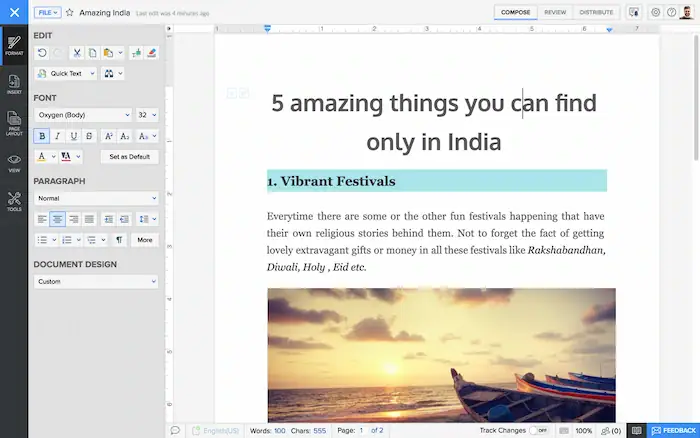Open the Document Design Custom dropdown
Image resolution: width=700 pixels, height=438 pixels.
96,281
